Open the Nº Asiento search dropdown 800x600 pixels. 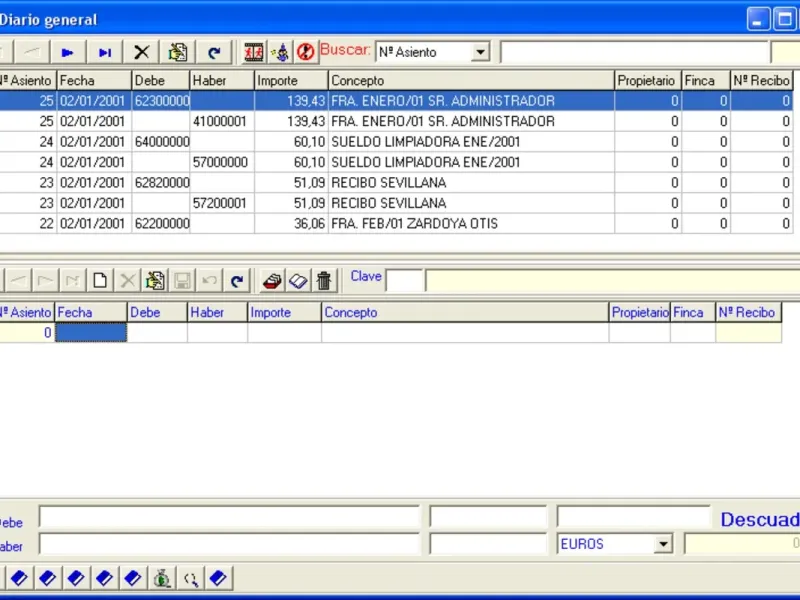pyautogui.click(x=480, y=52)
